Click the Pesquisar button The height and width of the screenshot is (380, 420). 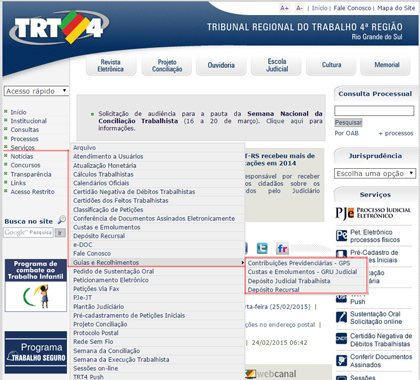pyautogui.click(x=348, y=123)
